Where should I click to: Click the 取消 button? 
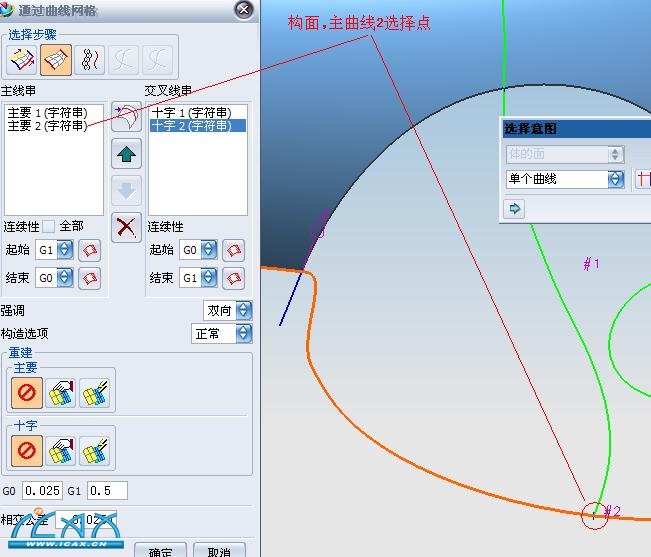click(x=219, y=550)
